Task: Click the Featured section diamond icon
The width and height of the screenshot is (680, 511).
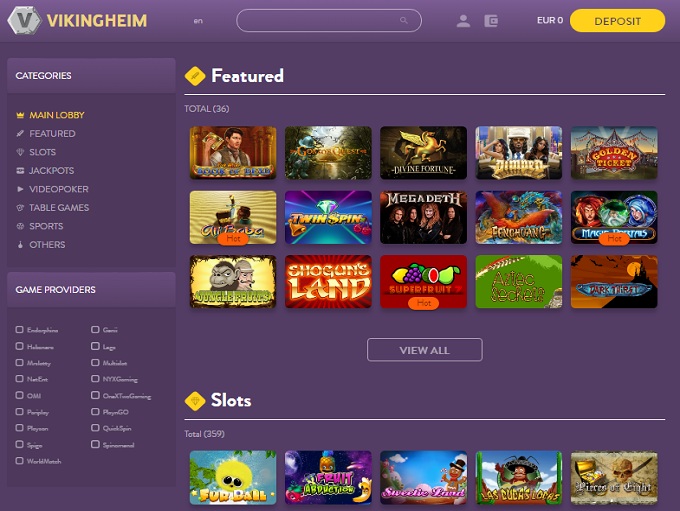Action: pyautogui.click(x=195, y=76)
